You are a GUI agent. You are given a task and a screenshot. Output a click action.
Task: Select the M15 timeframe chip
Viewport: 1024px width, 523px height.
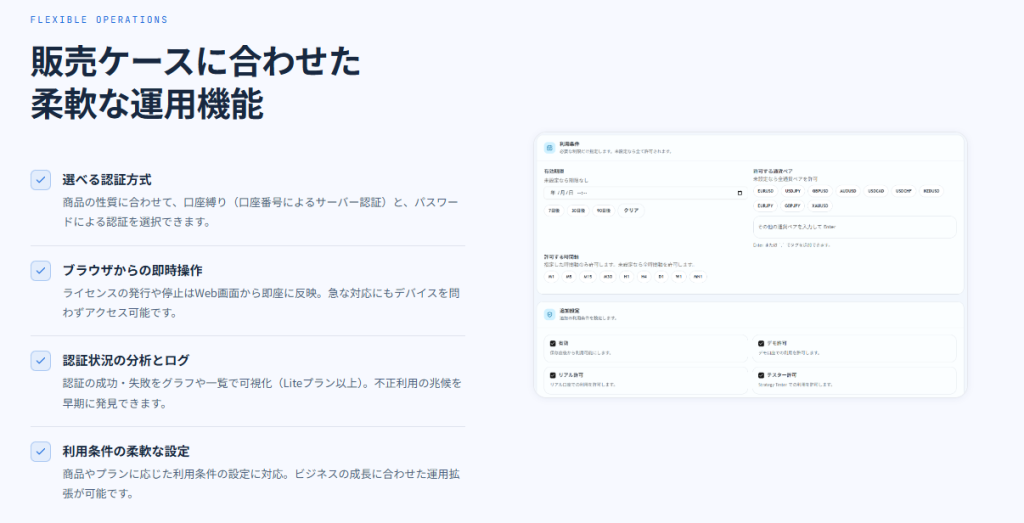pyautogui.click(x=588, y=276)
